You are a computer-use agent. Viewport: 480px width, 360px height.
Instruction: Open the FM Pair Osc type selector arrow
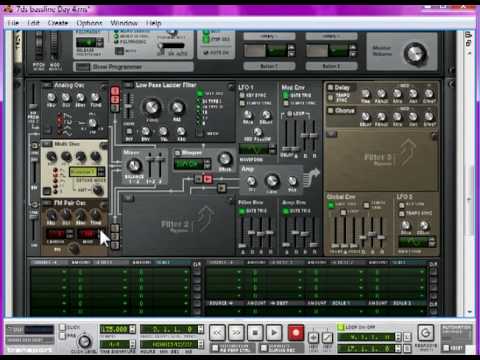pos(46,203)
